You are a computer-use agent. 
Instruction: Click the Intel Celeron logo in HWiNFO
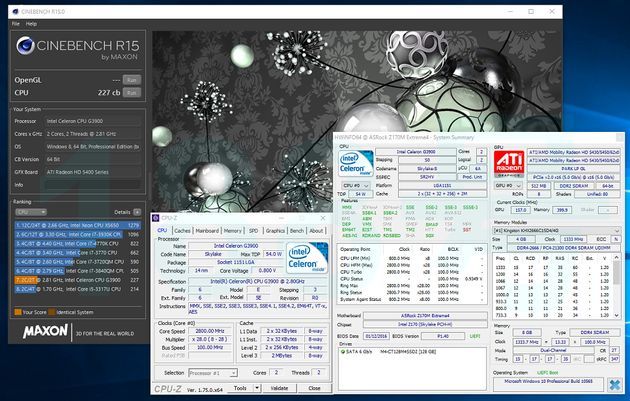pyautogui.click(x=356, y=163)
